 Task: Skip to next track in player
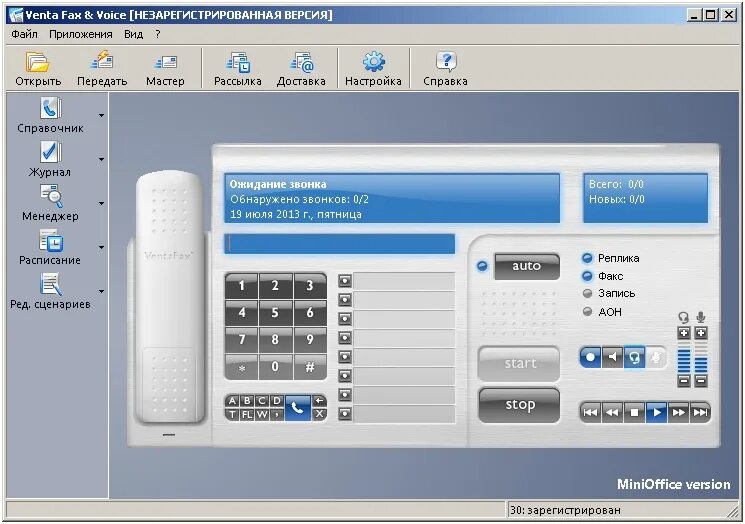[700, 412]
